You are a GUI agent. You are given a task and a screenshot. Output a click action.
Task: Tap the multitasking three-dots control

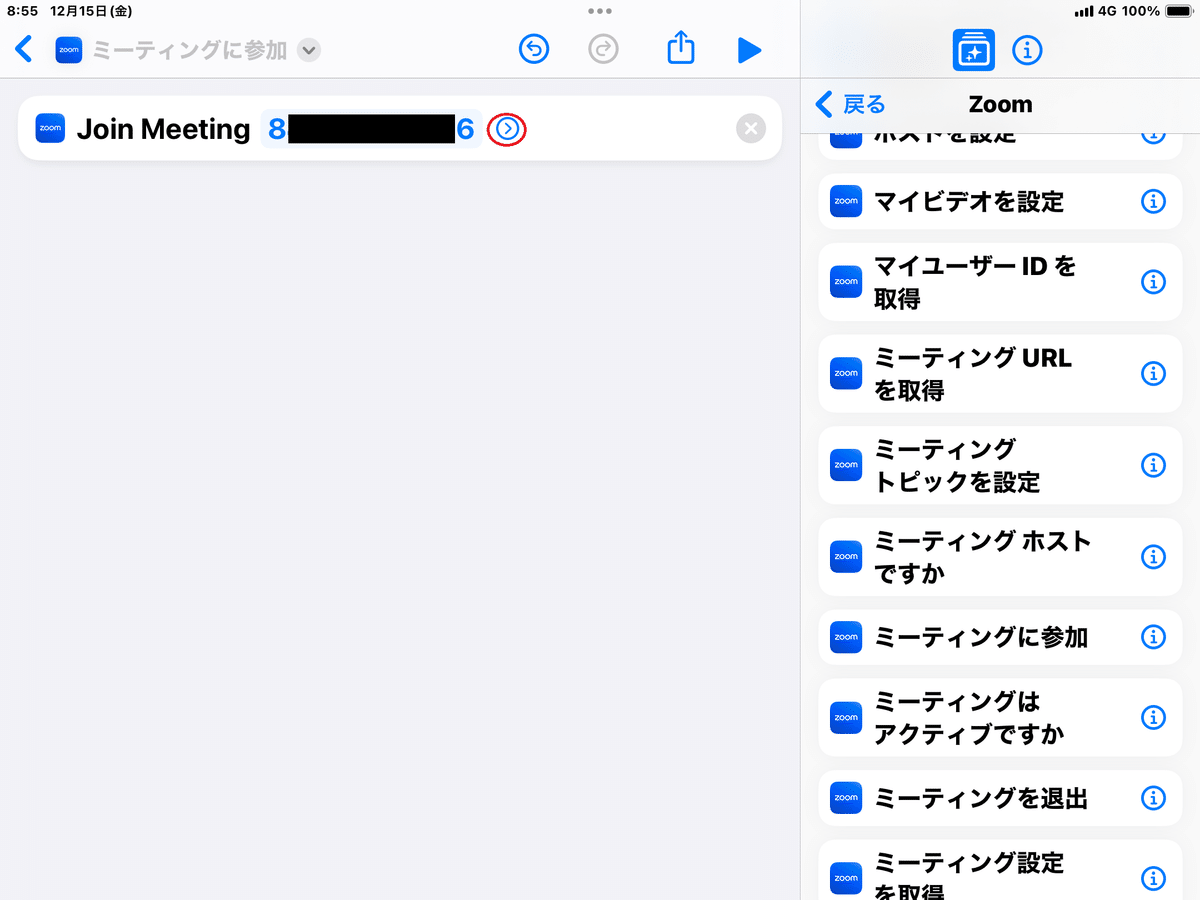(600, 11)
